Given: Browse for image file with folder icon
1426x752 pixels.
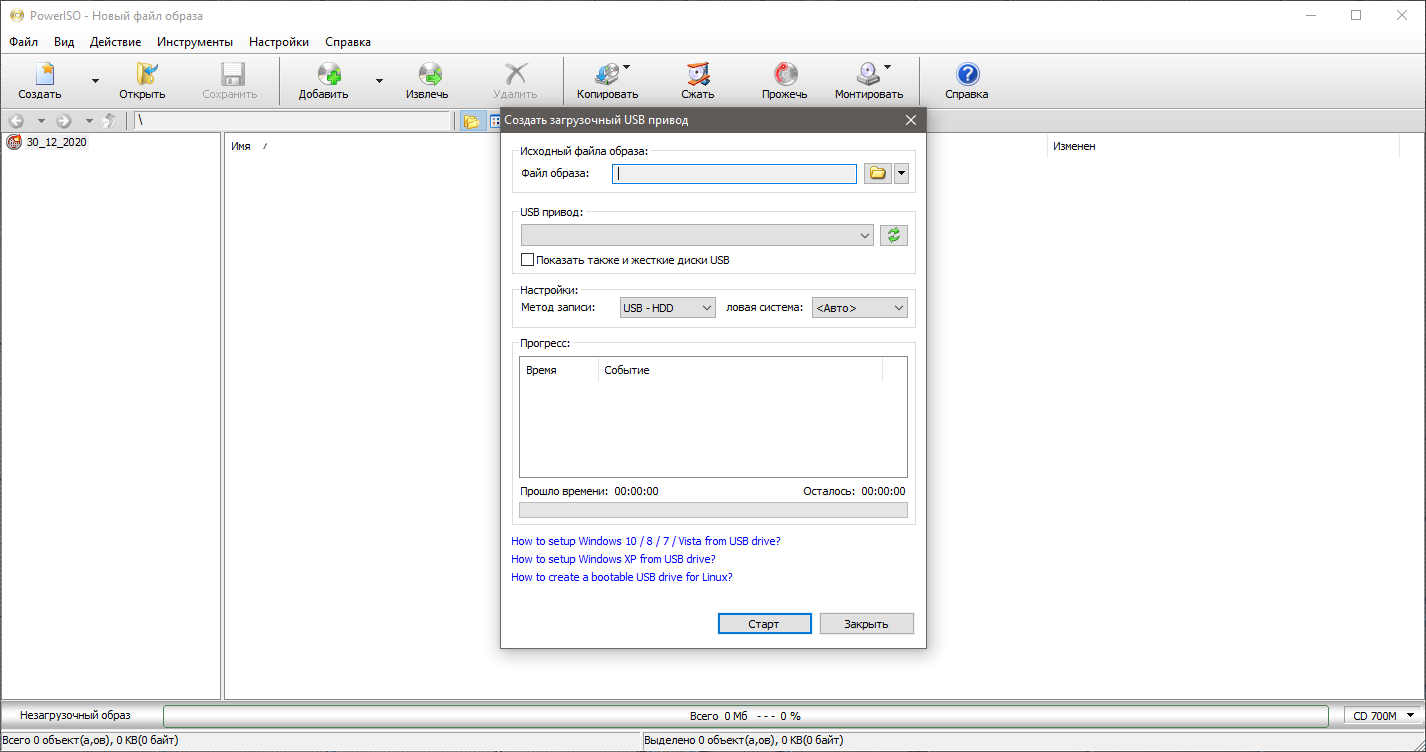Looking at the screenshot, I should click(877, 173).
